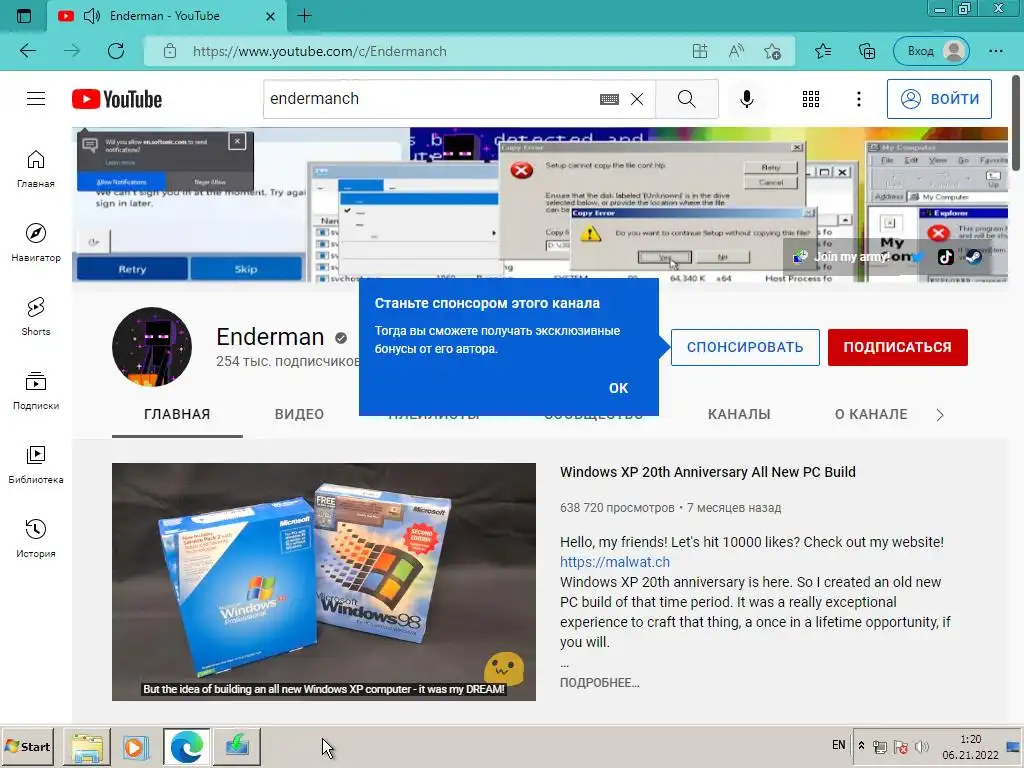Open a new browser tab
Viewport: 1024px width, 768px height.
click(x=304, y=16)
